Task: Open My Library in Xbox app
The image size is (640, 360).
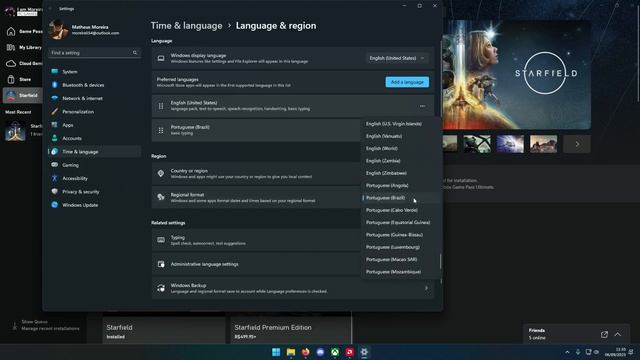Action: [24, 47]
